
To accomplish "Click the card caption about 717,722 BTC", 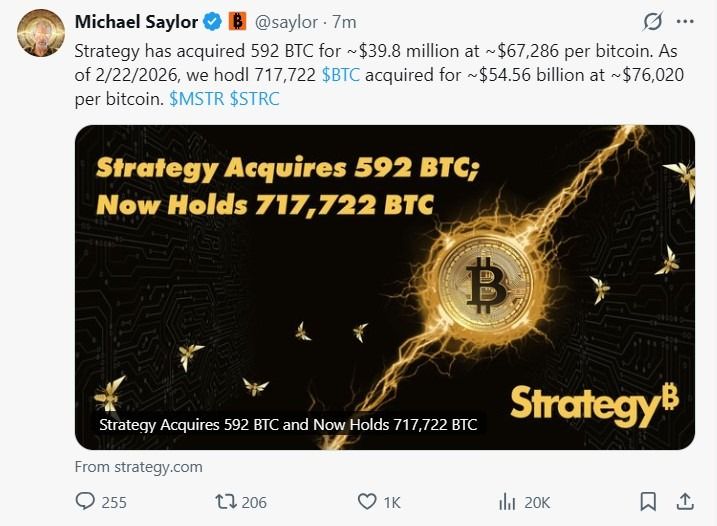I will click(x=289, y=425).
